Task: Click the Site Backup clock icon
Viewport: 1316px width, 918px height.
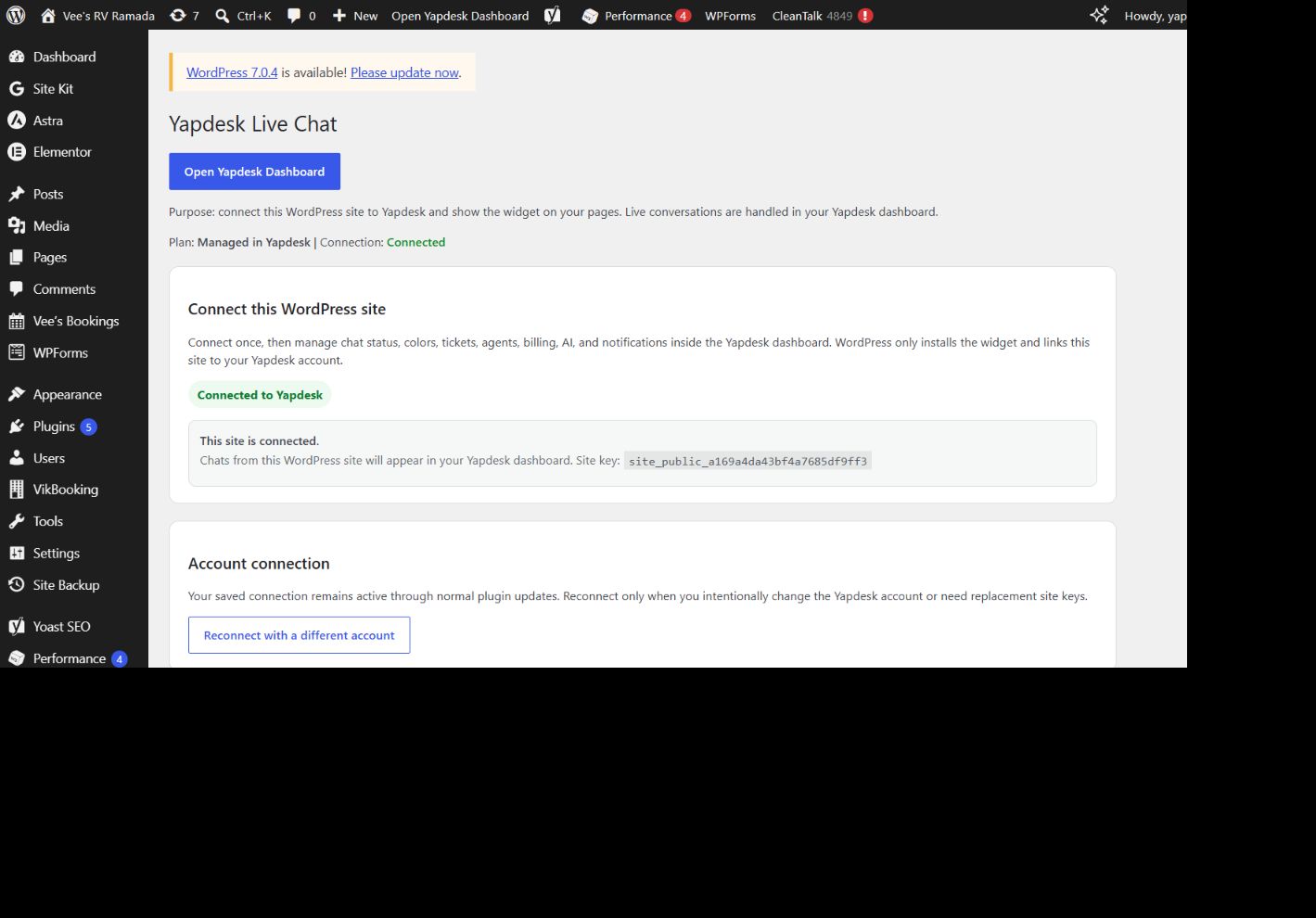Action: coord(17,585)
